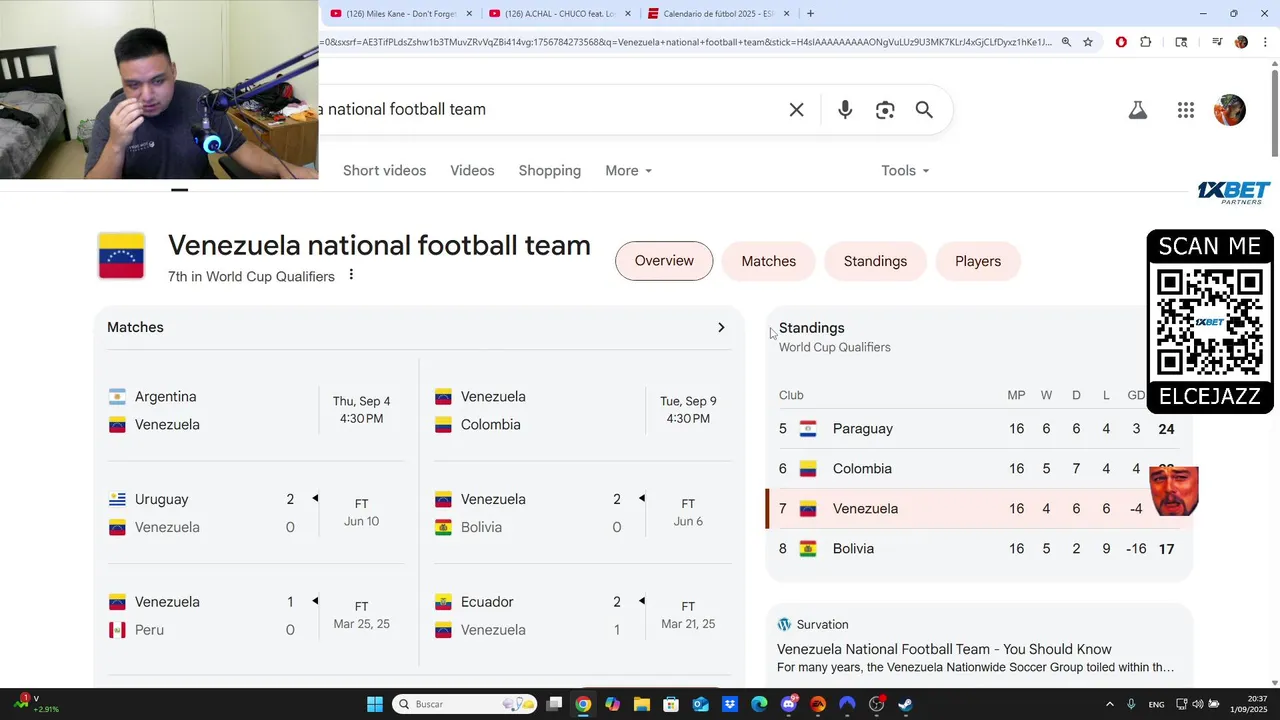Click the red Opera-style extension icon
The height and width of the screenshot is (720, 1280).
(1121, 42)
